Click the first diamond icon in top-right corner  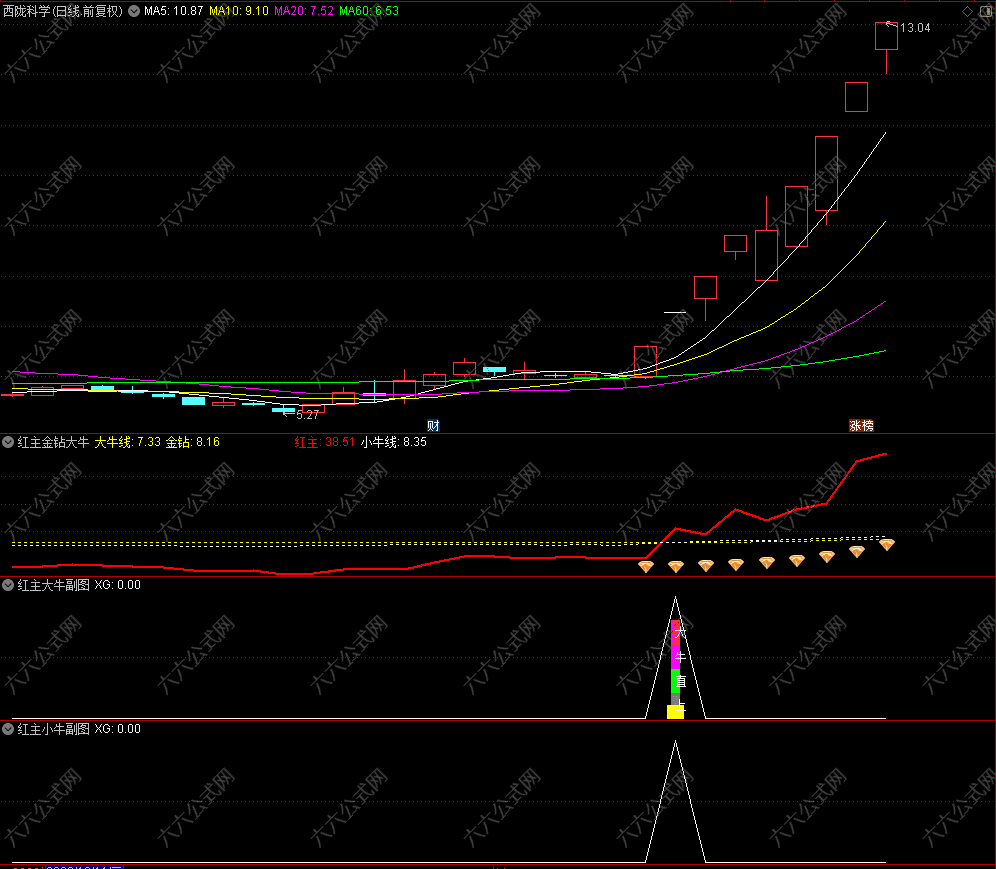pyautogui.click(x=967, y=10)
